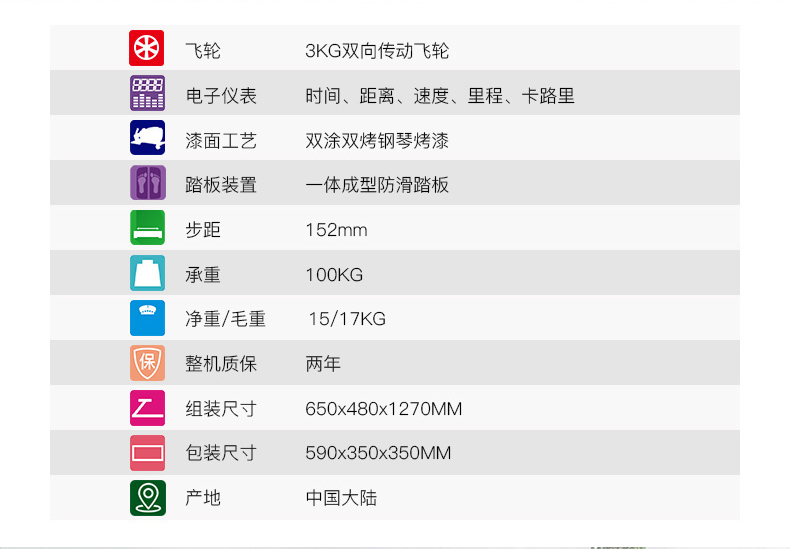Click the purple footprint pedal icon

(x=147, y=182)
